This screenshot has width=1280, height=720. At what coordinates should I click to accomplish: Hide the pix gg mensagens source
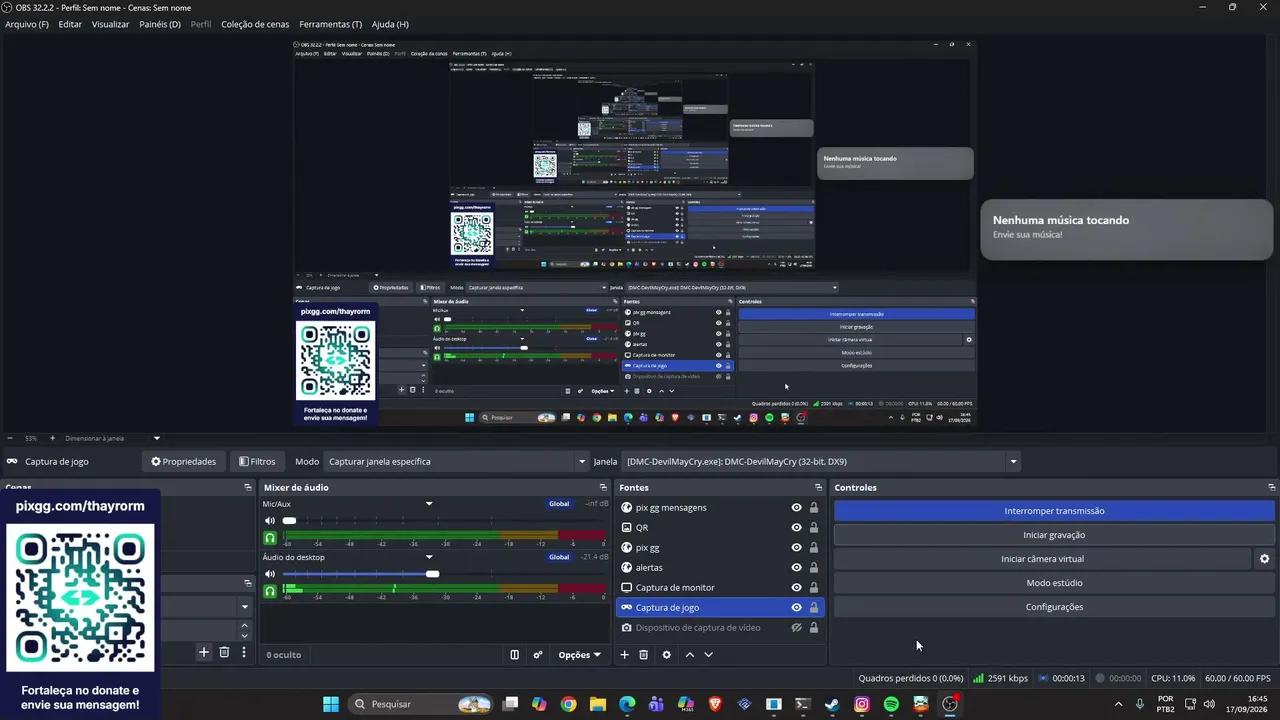tap(797, 508)
